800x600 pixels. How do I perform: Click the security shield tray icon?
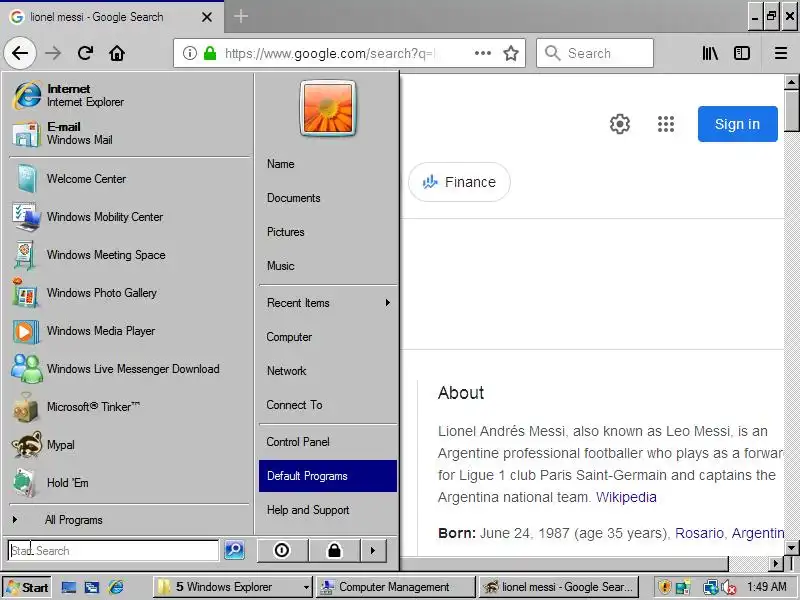[x=664, y=587]
